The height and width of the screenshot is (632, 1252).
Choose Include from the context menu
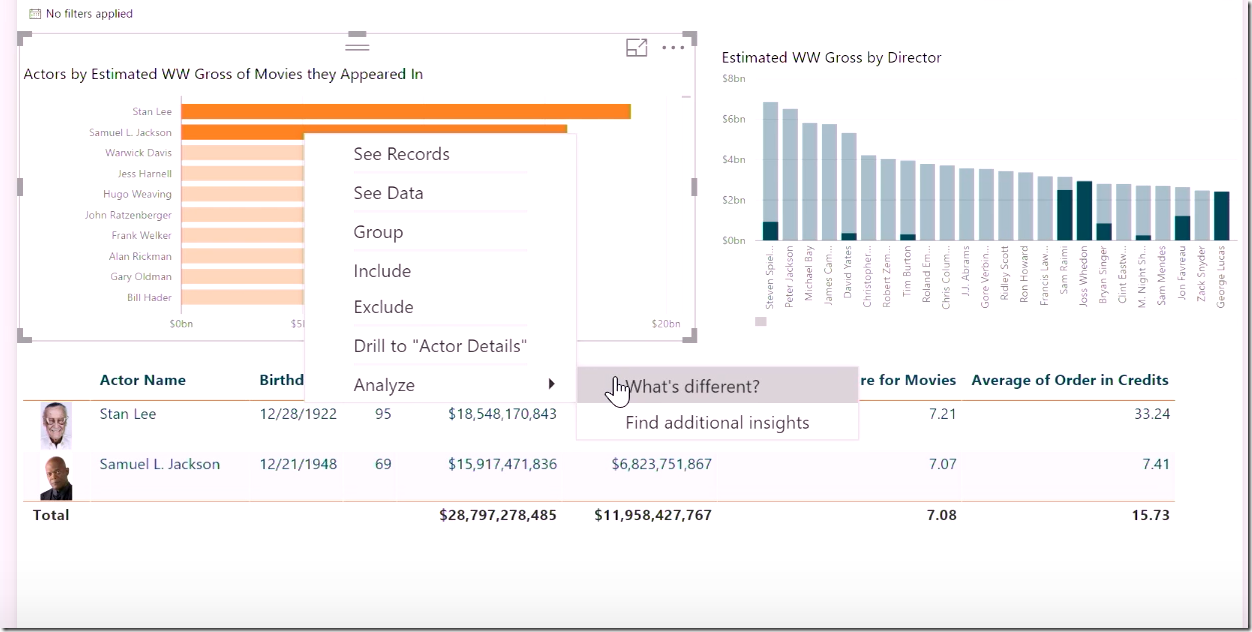382,271
